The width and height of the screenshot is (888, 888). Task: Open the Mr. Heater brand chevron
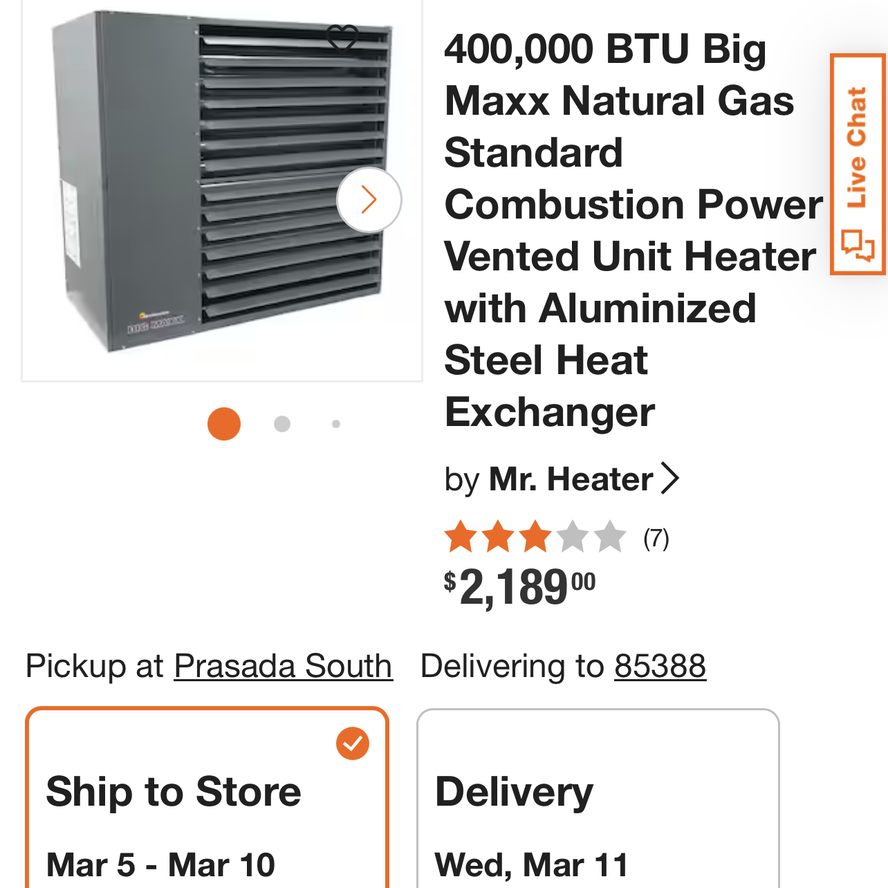click(670, 479)
